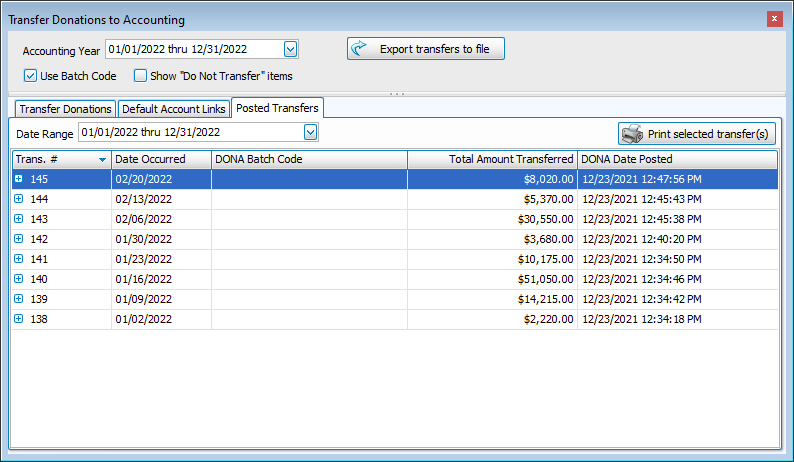
Task: Close the Transfer Donations window
Action: 774,19
